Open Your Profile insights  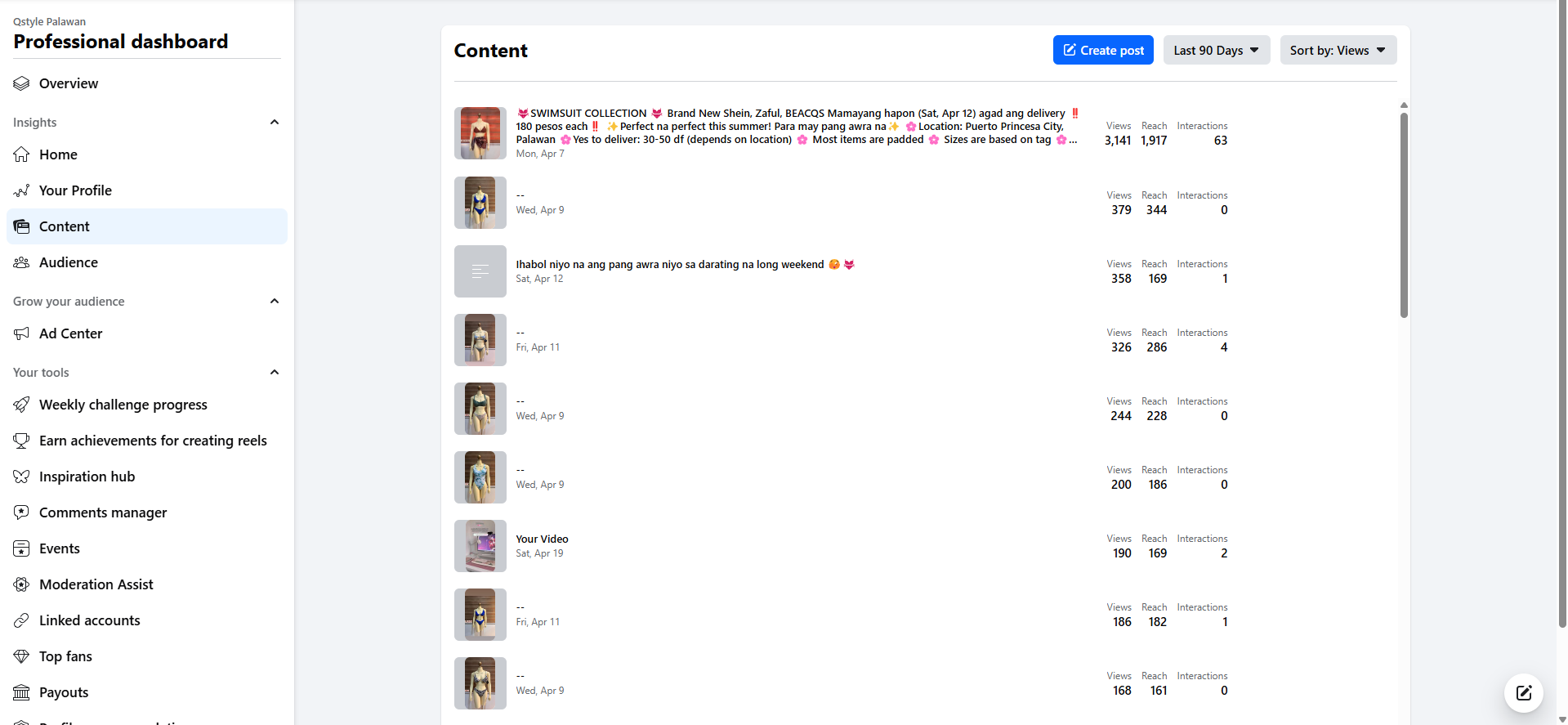(147, 190)
